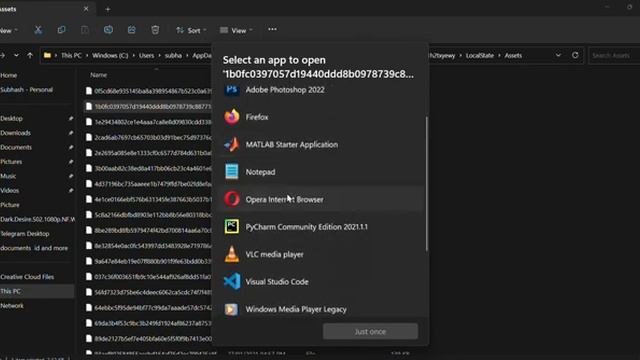Open Documents in quick access
This screenshot has width=640, height=360.
[x=16, y=147]
